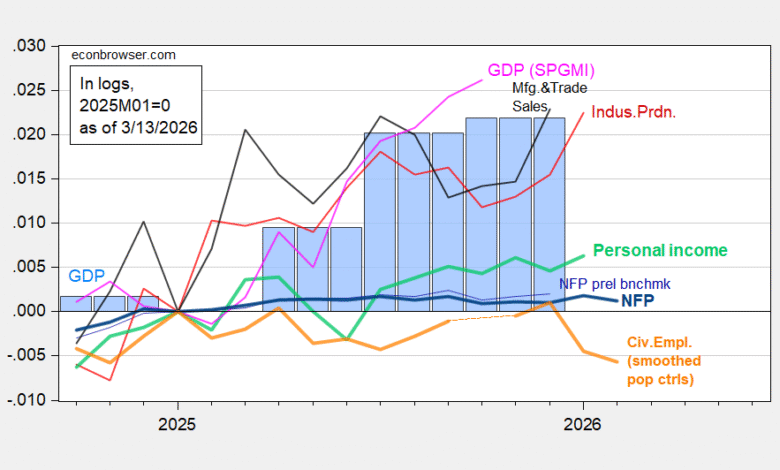This screenshot has height=470, width=780.
Task: Click the red Indus.Prdn. label
Action: tap(635, 112)
